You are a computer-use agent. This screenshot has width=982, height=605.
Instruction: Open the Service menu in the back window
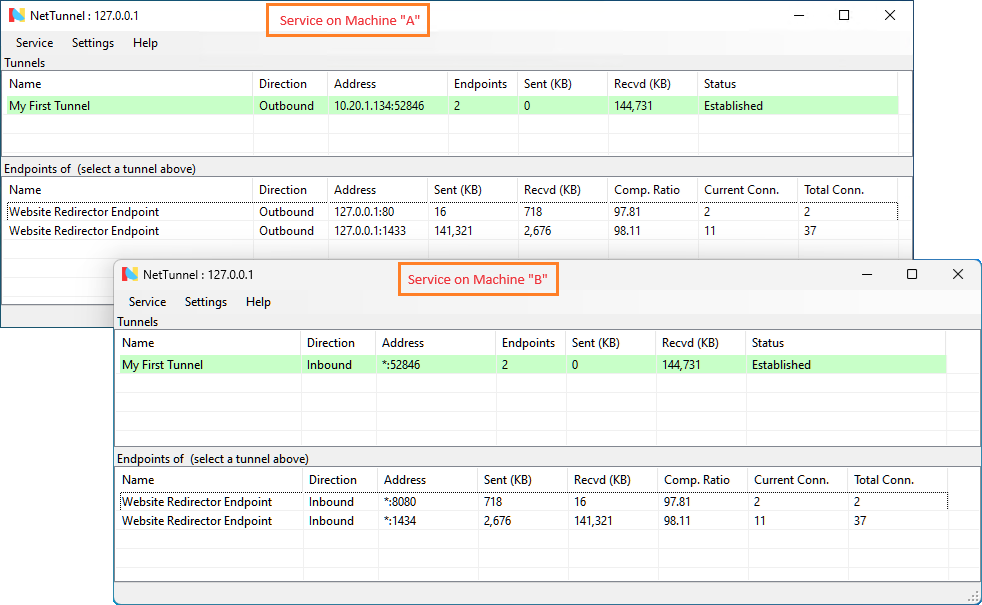coord(34,43)
